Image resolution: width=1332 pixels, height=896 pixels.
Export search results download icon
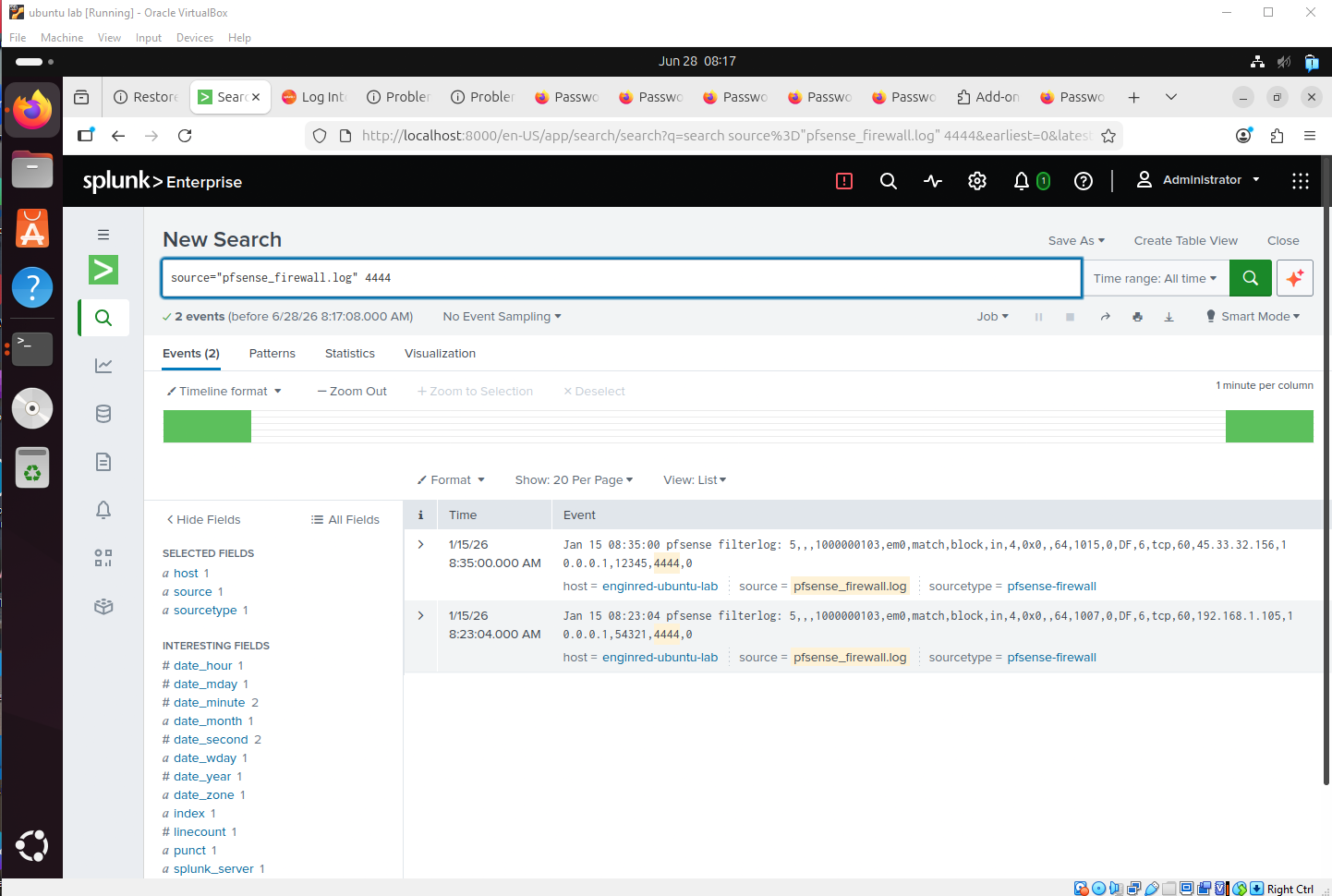tap(1169, 317)
